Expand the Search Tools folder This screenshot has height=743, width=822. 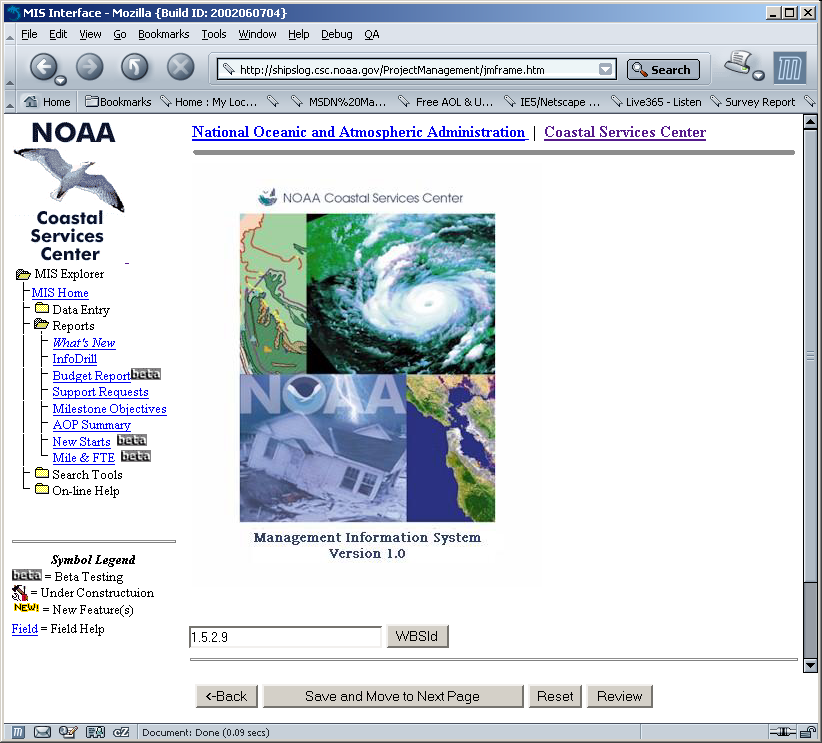42,473
